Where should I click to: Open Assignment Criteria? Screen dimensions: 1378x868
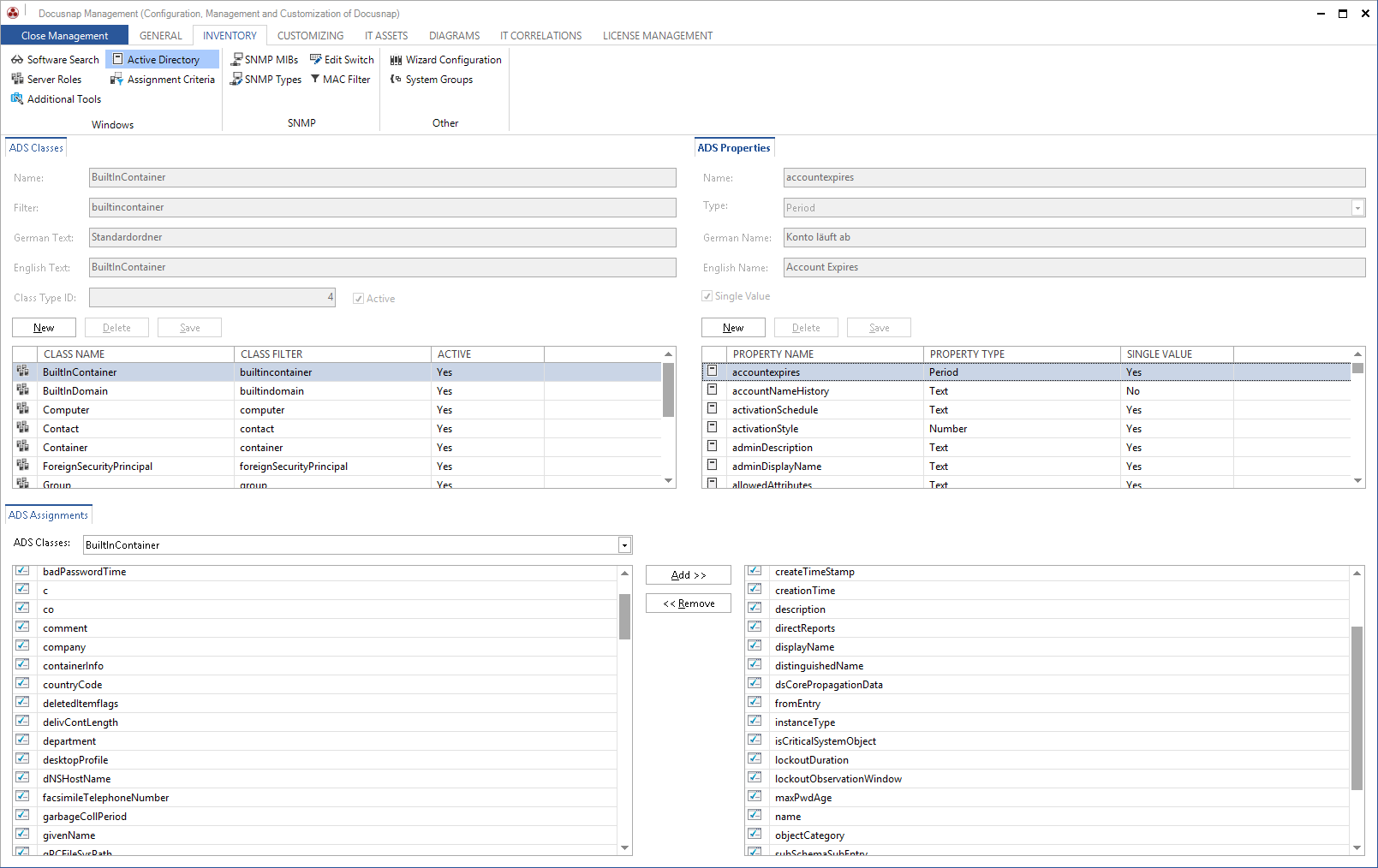click(x=162, y=80)
